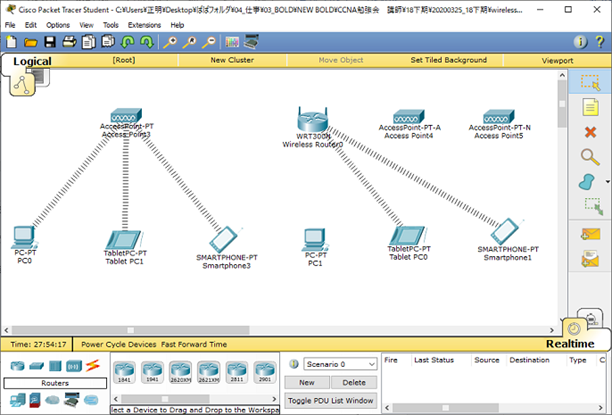Open the View menu
This screenshot has width=612, height=415.
point(87,25)
